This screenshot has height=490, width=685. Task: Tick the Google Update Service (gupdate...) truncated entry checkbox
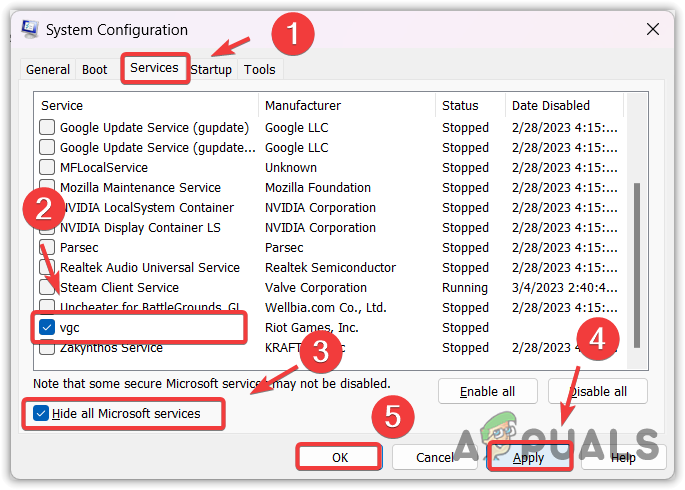[x=47, y=147]
